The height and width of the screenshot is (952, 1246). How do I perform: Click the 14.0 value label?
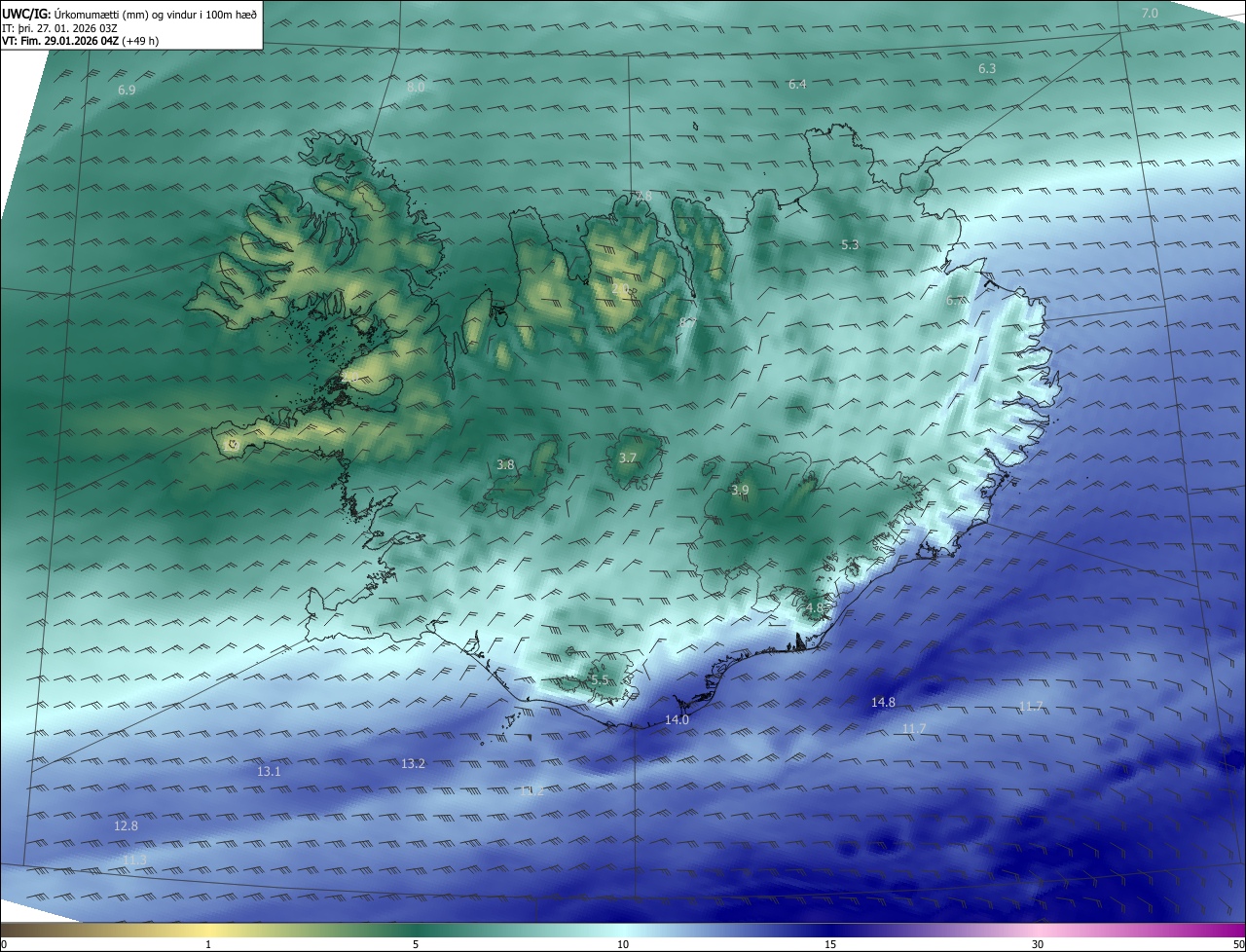click(677, 719)
